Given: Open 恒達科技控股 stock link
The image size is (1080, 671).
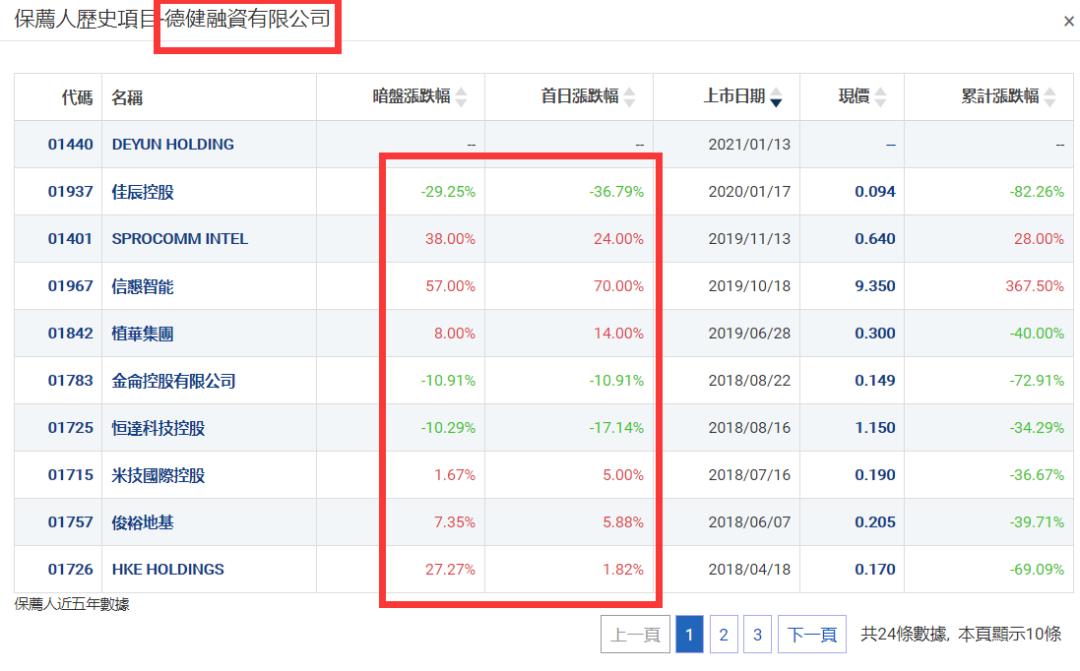Looking at the screenshot, I should (158, 428).
